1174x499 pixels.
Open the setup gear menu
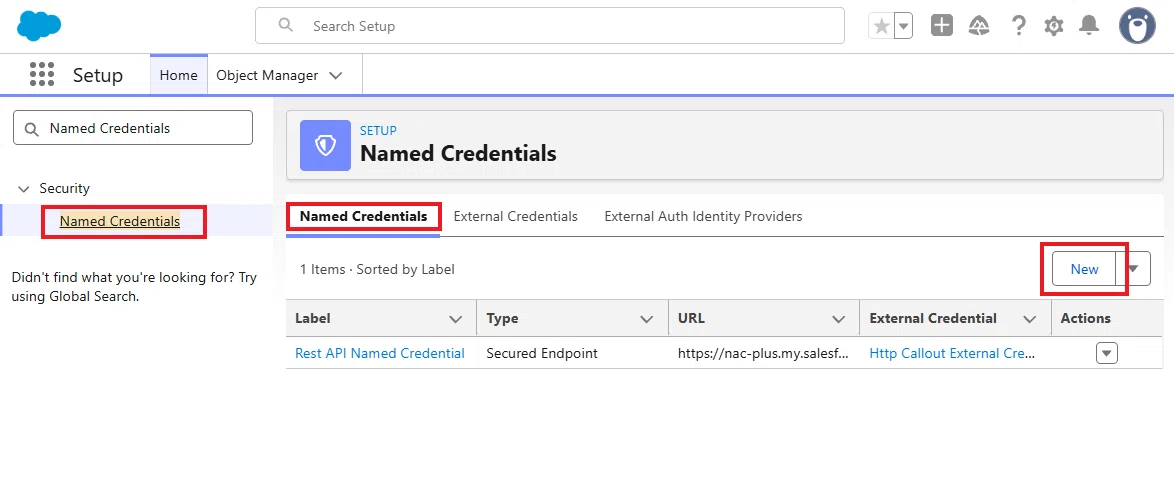(1054, 26)
